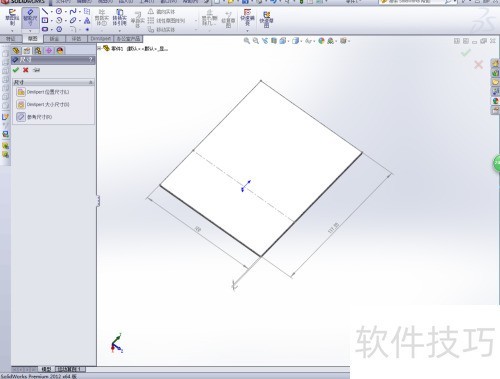Image resolution: width=500 pixels, height=379 pixels.
Task: Switch to the 钣金 (Sheet Metal) tab
Action: pos(54,39)
